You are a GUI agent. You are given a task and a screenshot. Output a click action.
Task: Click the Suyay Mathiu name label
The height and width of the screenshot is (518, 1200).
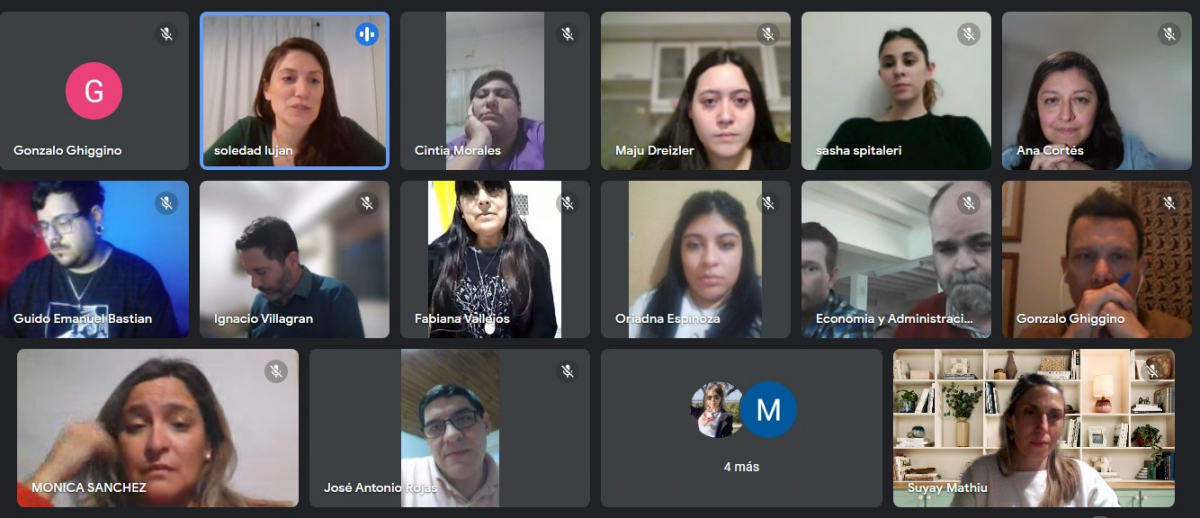point(947,488)
